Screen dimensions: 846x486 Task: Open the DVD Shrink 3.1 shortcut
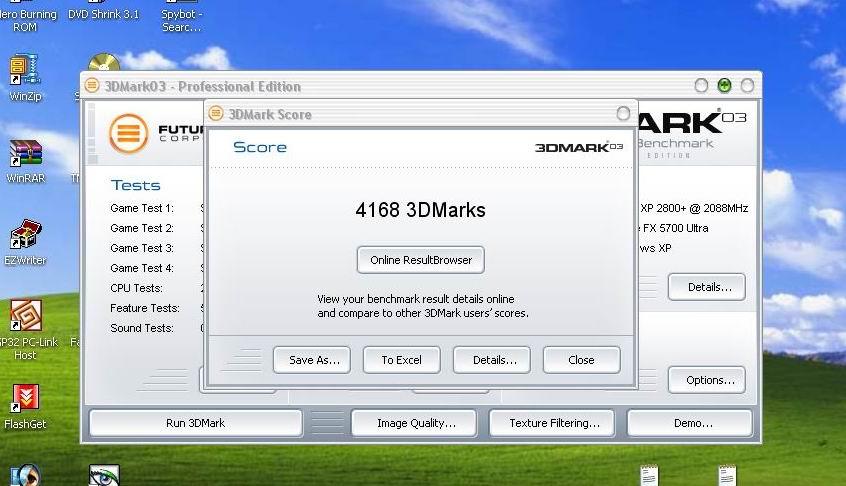[104, 11]
